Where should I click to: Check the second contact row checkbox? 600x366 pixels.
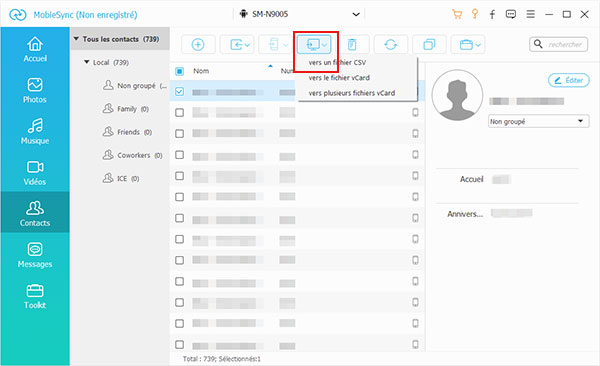pyautogui.click(x=179, y=113)
